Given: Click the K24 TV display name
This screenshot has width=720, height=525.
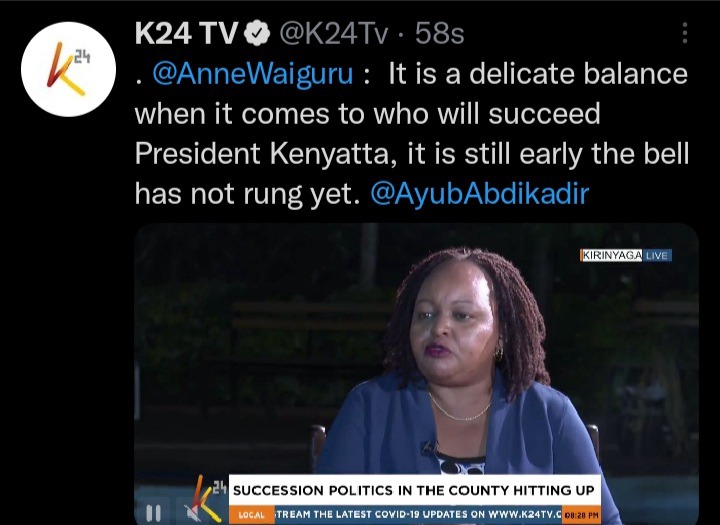Looking at the screenshot, I should tap(186, 34).
